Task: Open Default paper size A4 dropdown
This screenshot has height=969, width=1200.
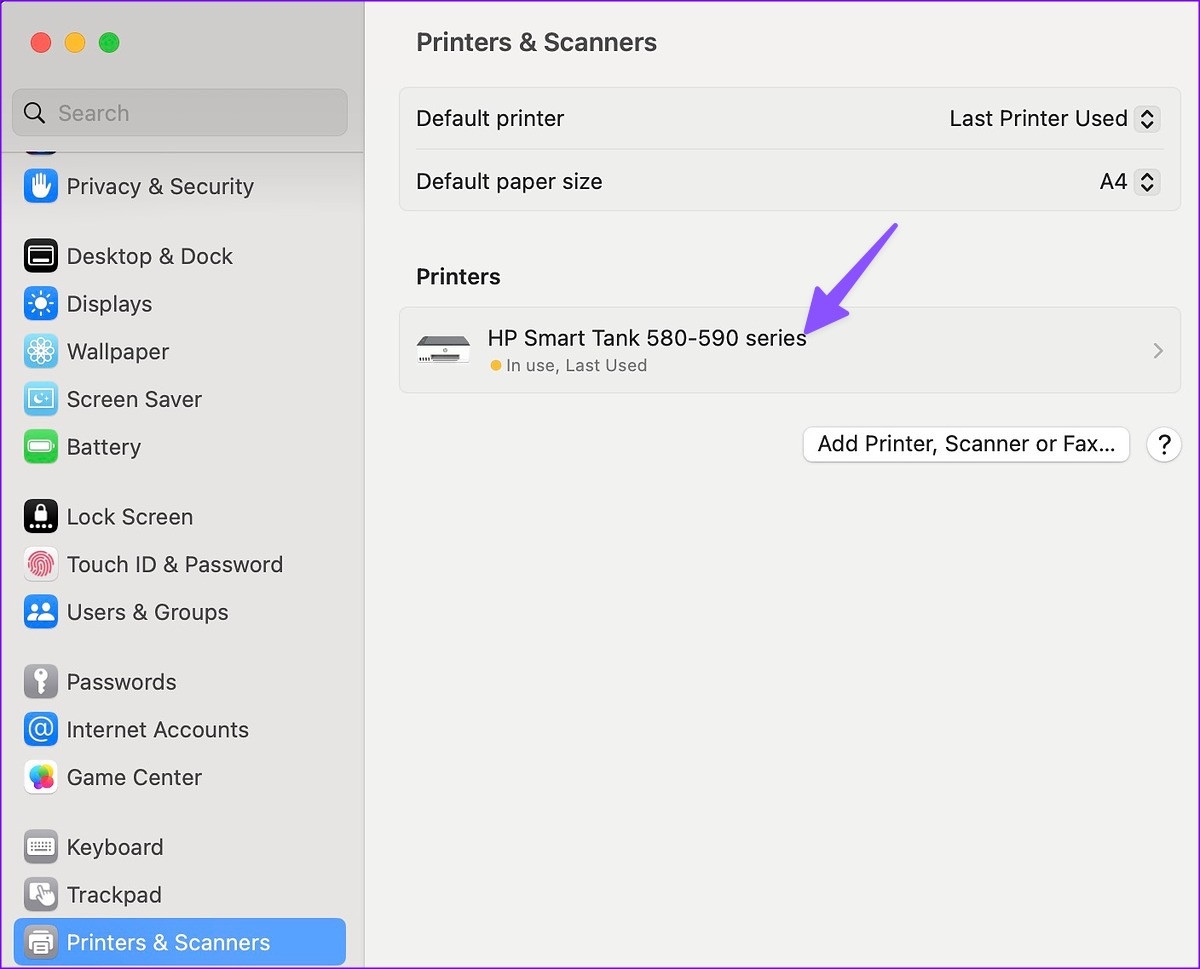Action: point(1147,181)
